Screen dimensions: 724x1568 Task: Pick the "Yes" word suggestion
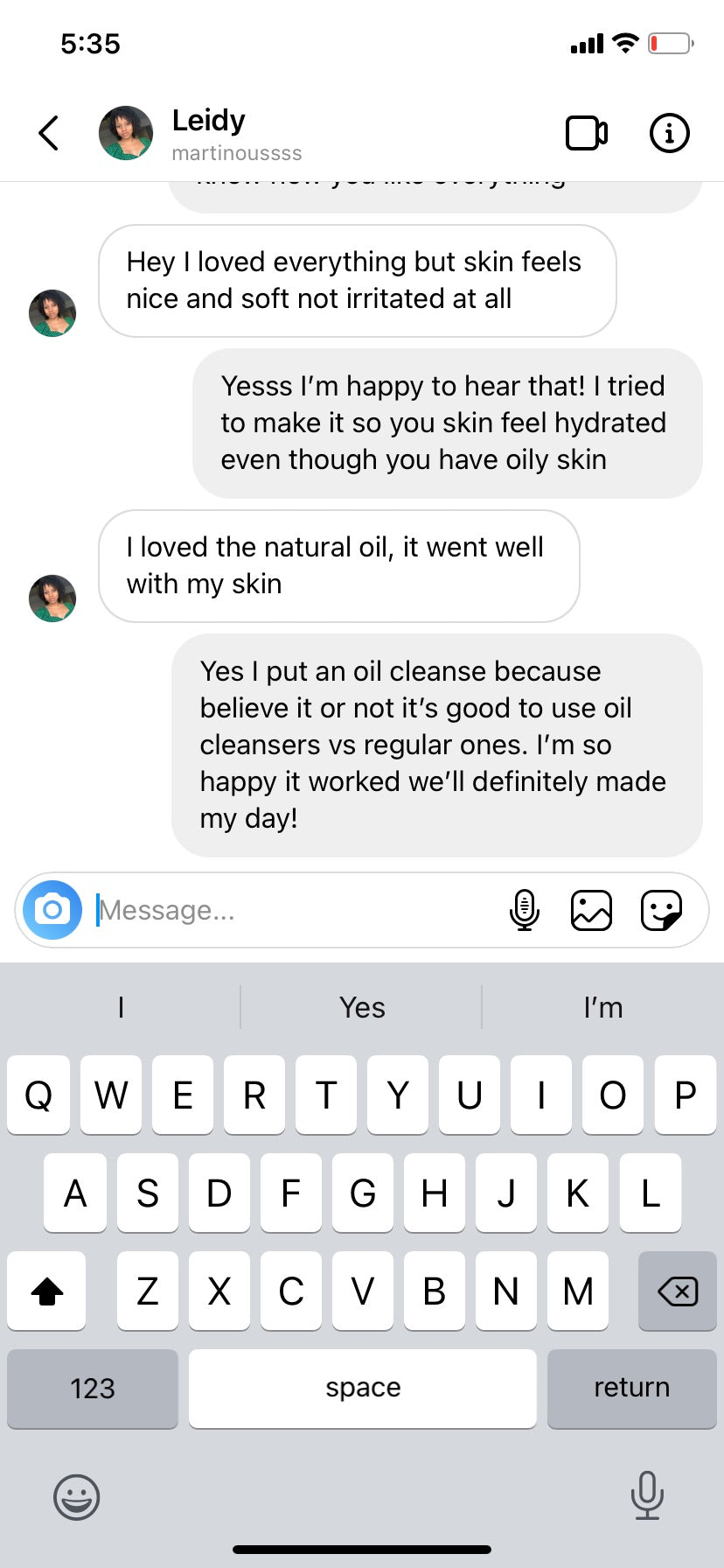click(x=362, y=1007)
